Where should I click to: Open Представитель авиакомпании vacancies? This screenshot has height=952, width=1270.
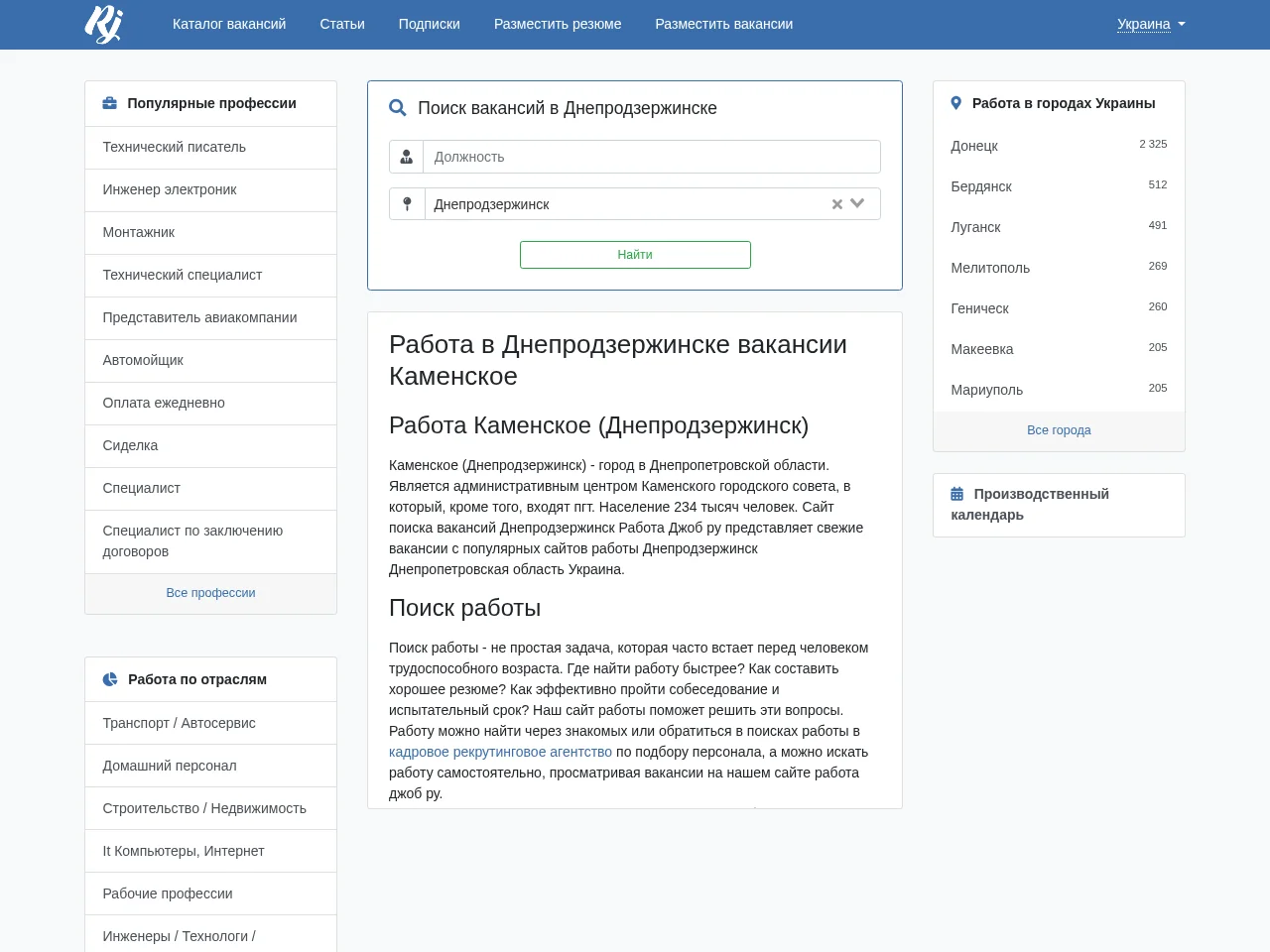point(210,317)
